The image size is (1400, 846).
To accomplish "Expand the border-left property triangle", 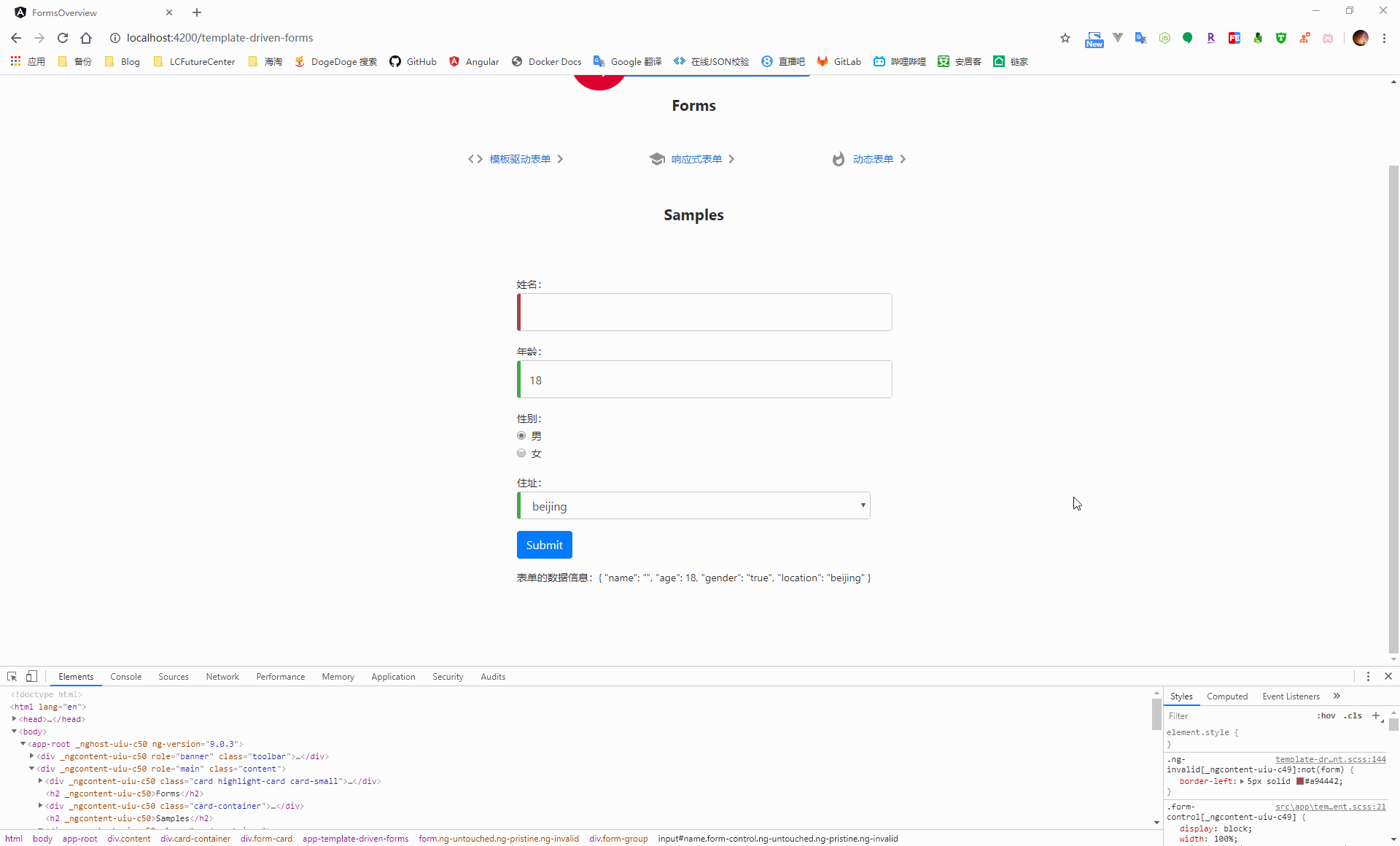I will 1242,781.
